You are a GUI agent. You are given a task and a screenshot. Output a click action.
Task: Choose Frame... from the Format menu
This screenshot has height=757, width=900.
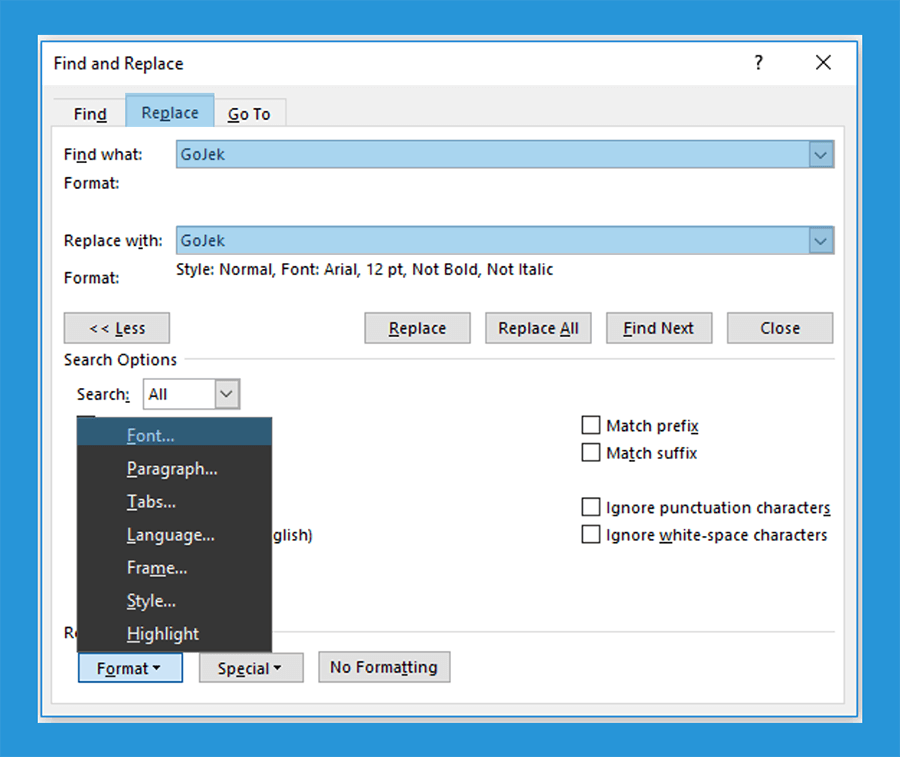[x=174, y=568]
